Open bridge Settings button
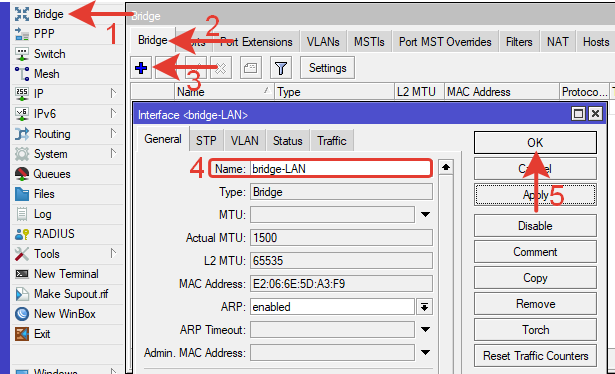The height and width of the screenshot is (374, 615). [328, 68]
